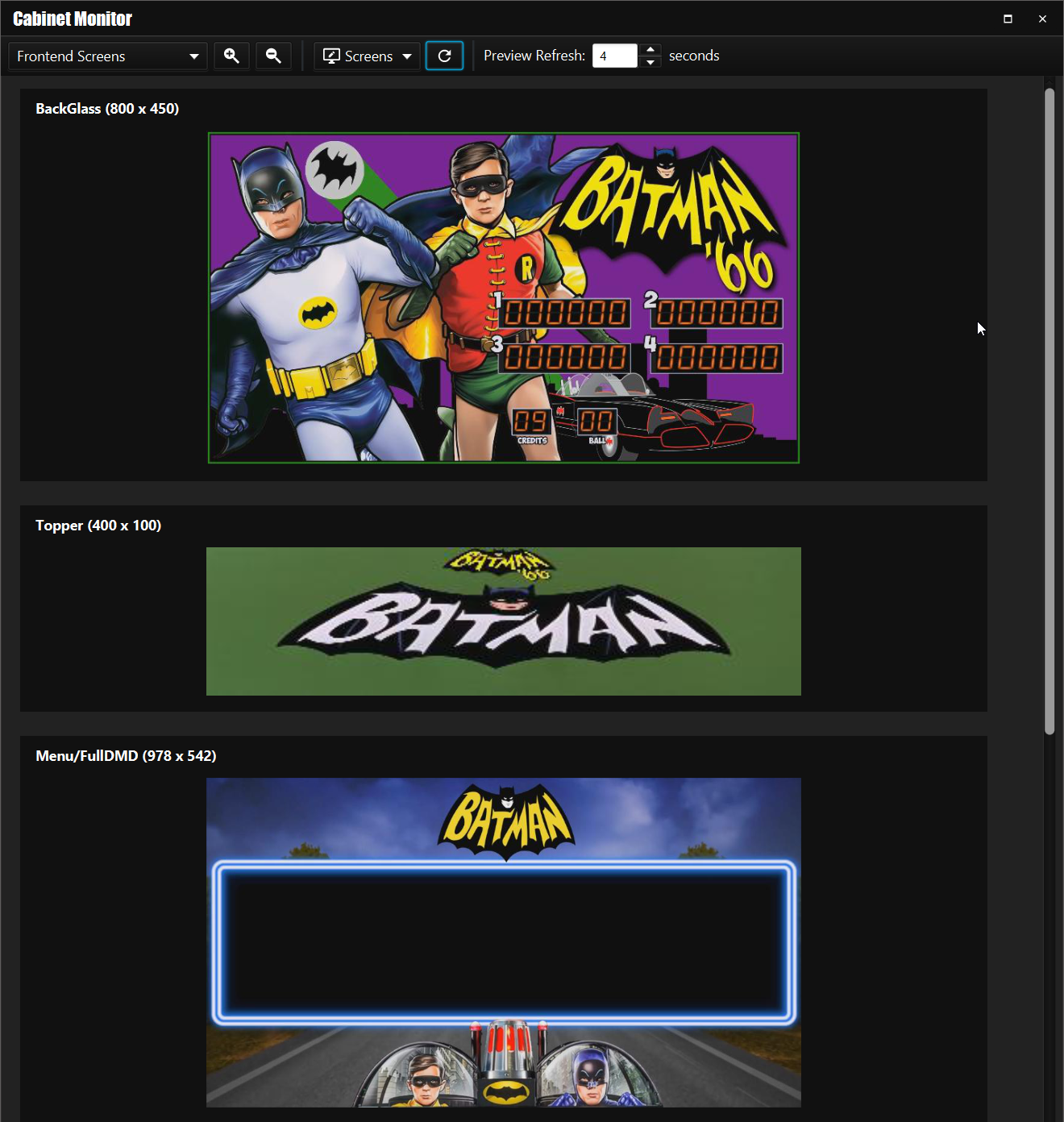The image size is (1064, 1122).
Task: Click the vertical scrollbar thumb
Action: (1049, 411)
